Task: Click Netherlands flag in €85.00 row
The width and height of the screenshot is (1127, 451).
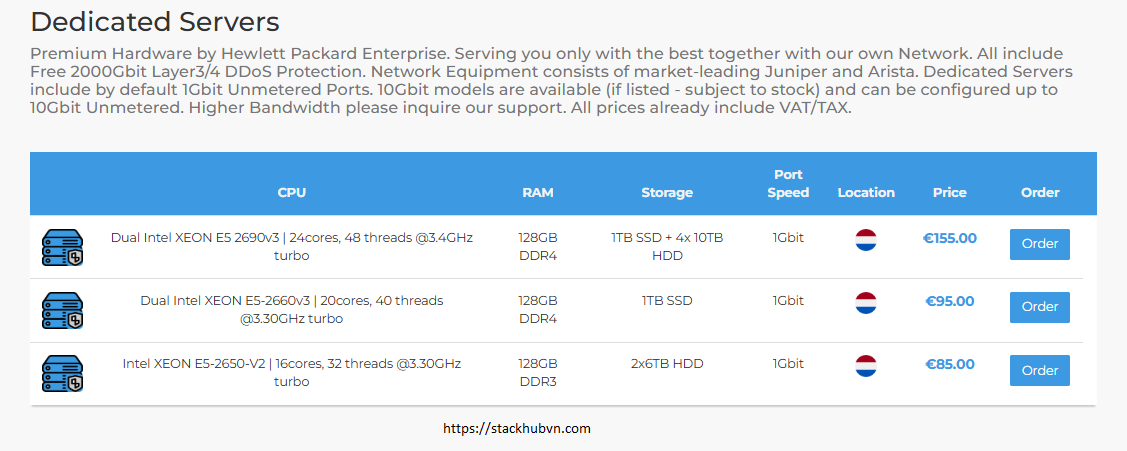Action: pos(865,366)
